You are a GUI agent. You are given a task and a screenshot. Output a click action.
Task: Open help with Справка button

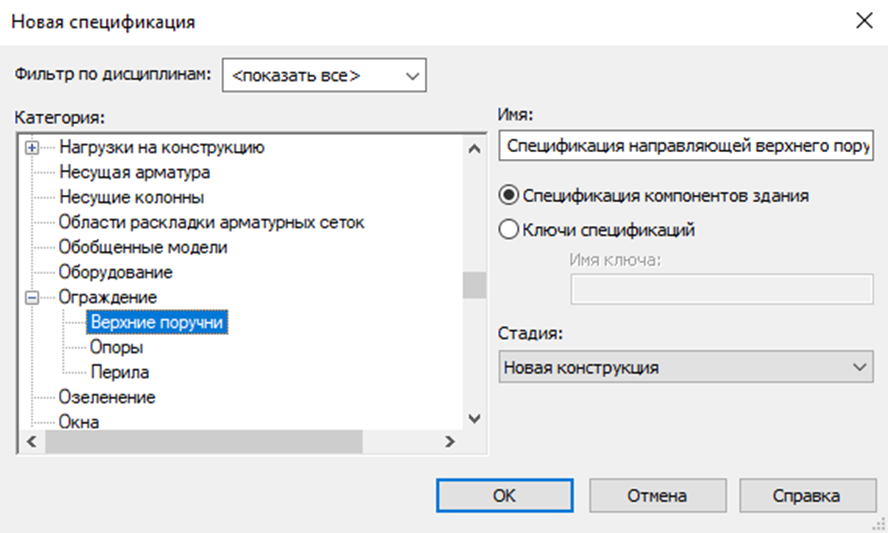(x=807, y=496)
